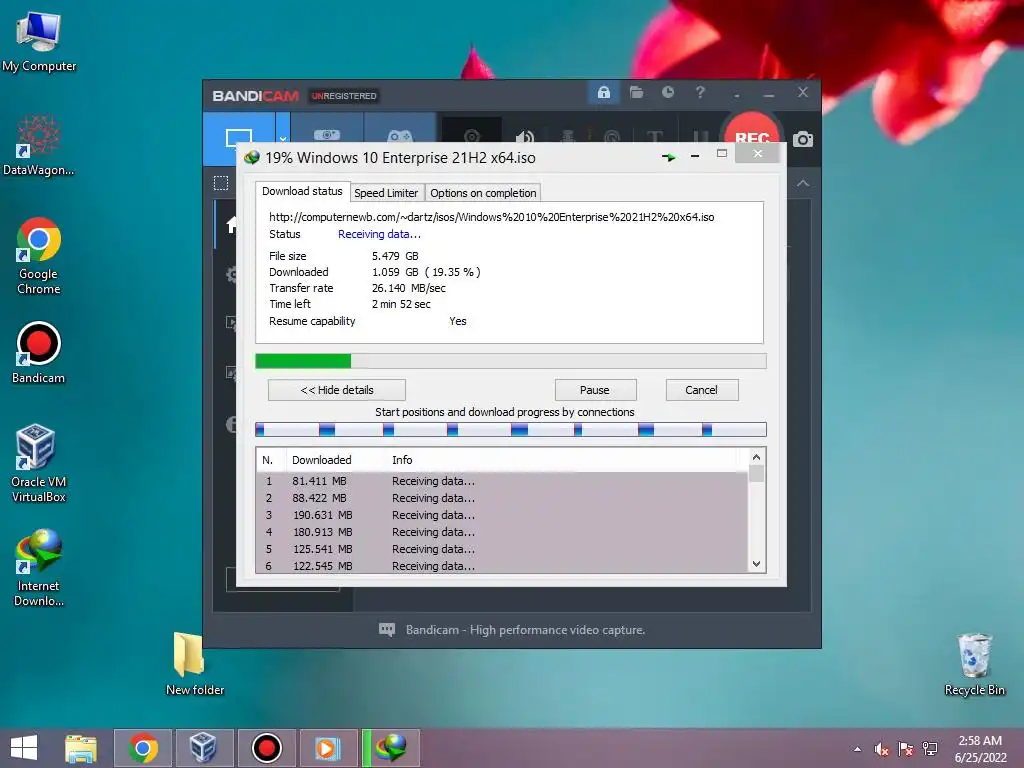Click network tray icon
This screenshot has height=768, width=1024.
[930, 749]
